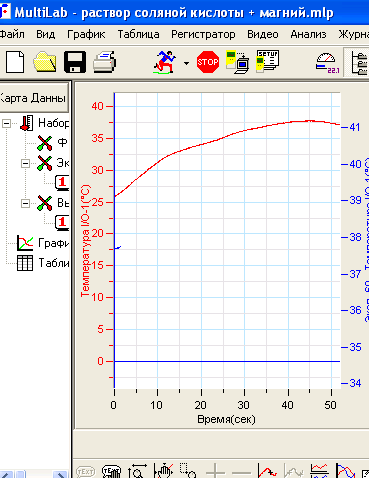Open the Регистратор menu
Viewport: 369px width, 478px height.
point(203,34)
